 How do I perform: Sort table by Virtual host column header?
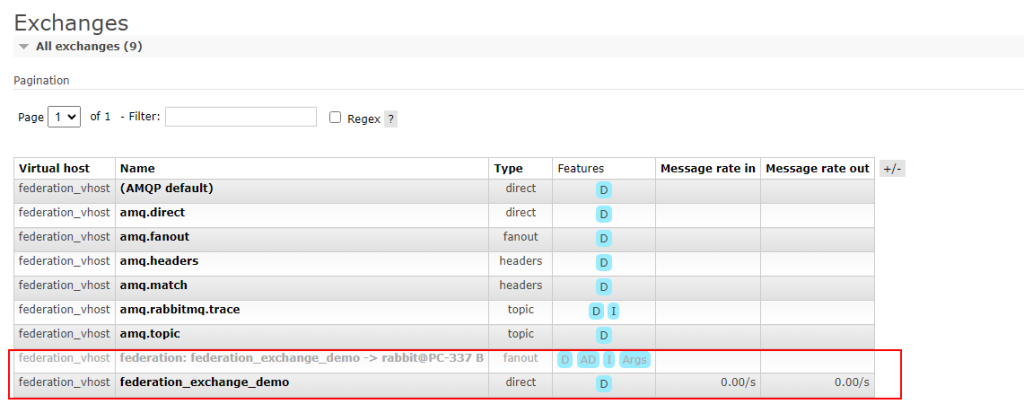tap(54, 169)
